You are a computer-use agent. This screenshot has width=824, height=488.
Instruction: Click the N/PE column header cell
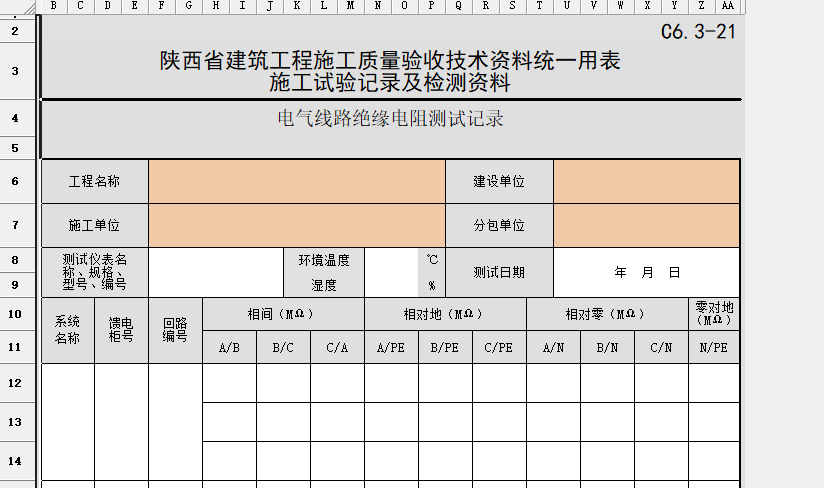tap(714, 347)
